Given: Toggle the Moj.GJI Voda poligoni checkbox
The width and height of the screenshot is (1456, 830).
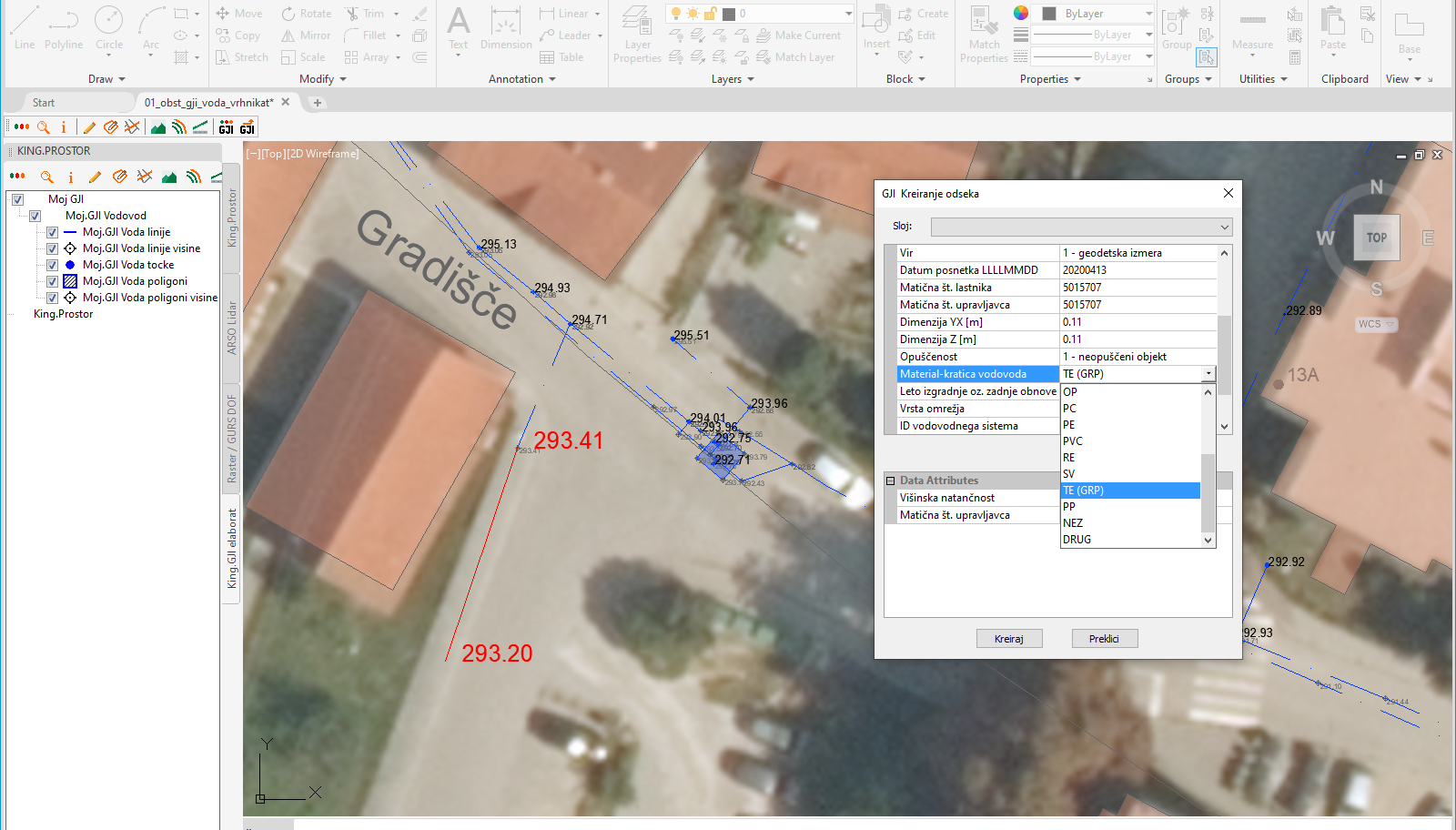Looking at the screenshot, I should pos(52,281).
